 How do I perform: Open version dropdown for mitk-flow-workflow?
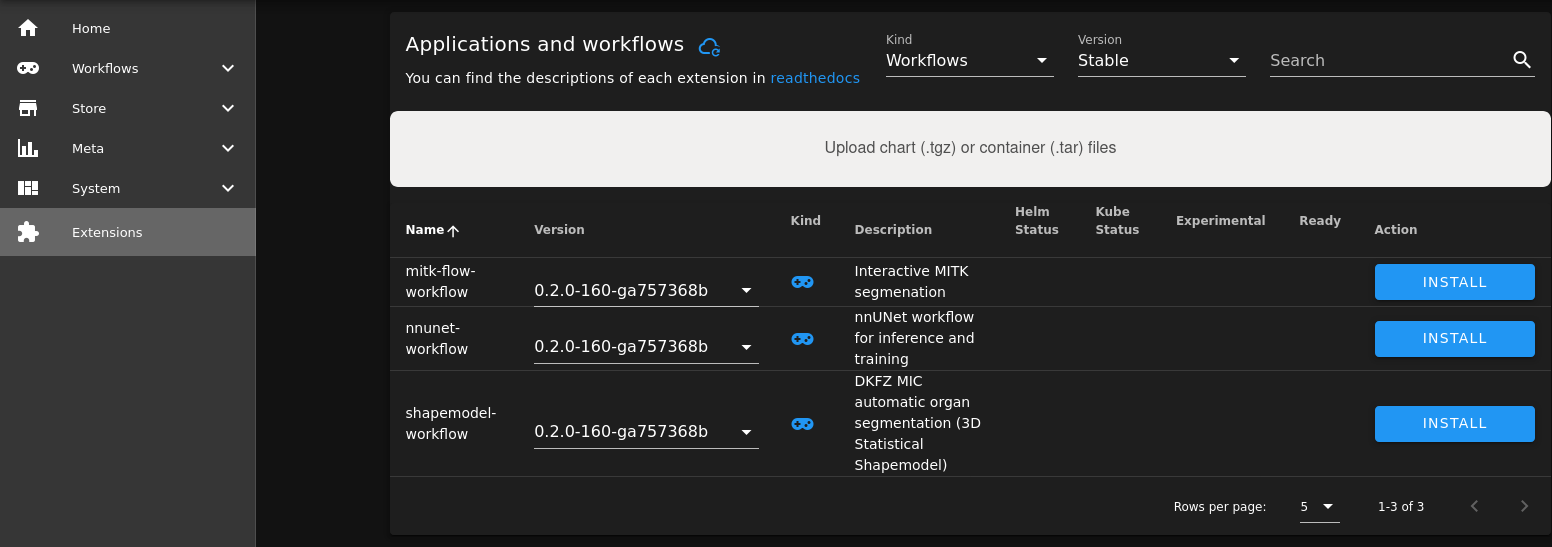[x=645, y=291]
